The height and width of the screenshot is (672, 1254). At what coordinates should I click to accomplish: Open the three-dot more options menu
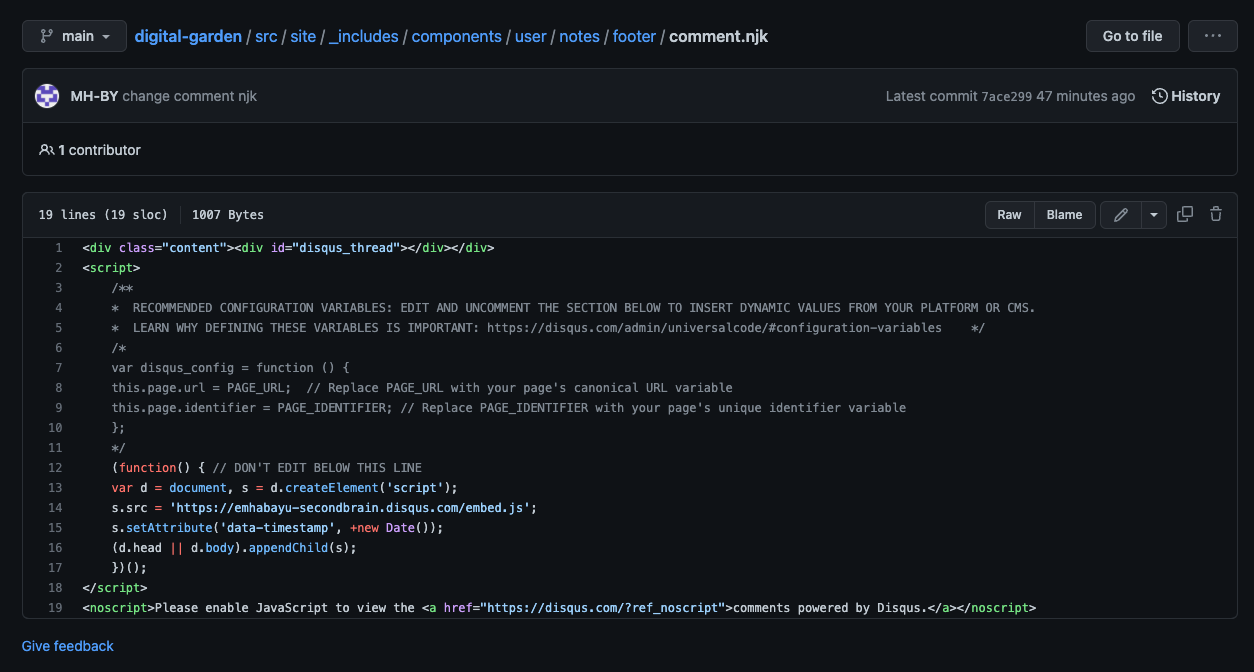pos(1213,36)
